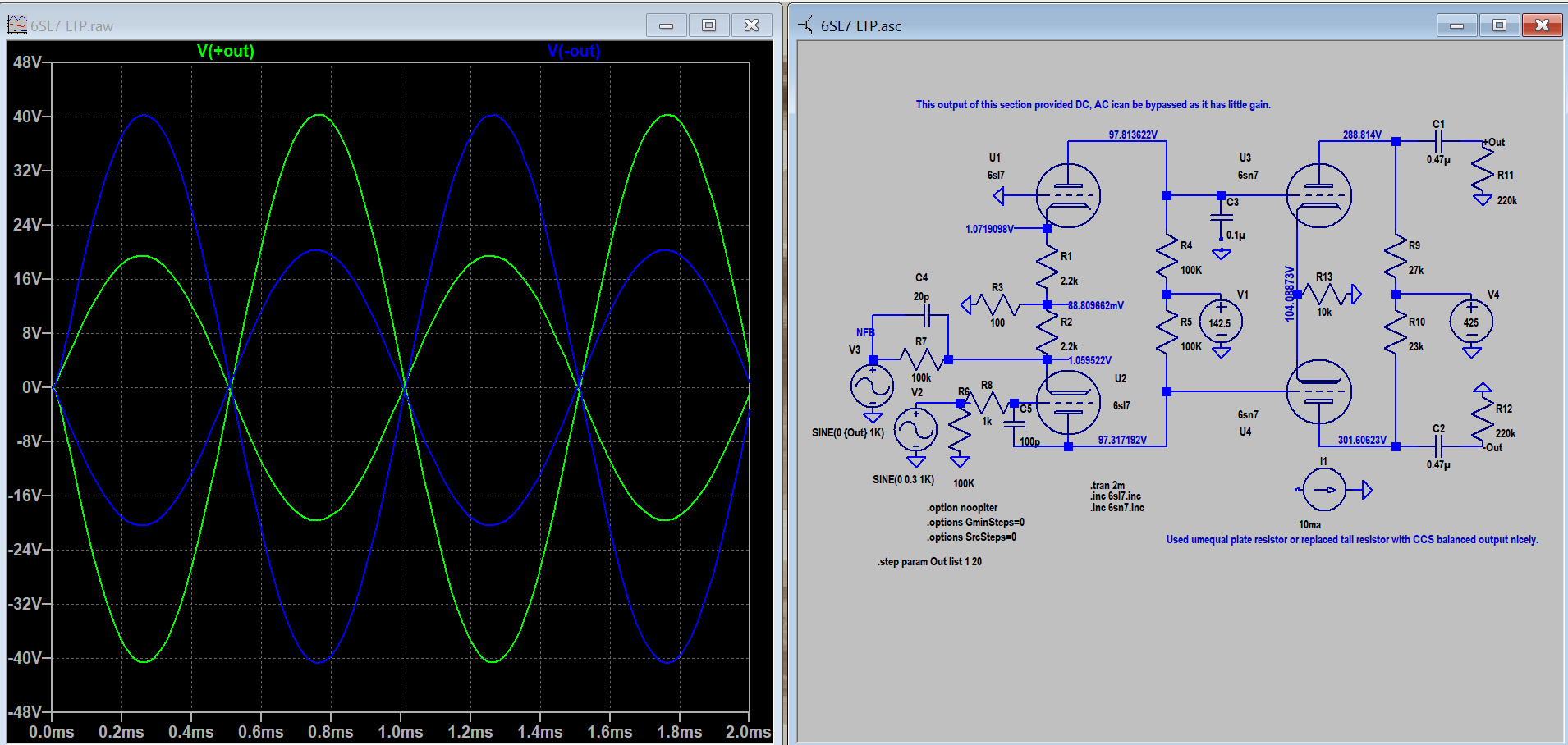Click the 'SINE(0 {Out} 1K)' source value text

point(848,433)
